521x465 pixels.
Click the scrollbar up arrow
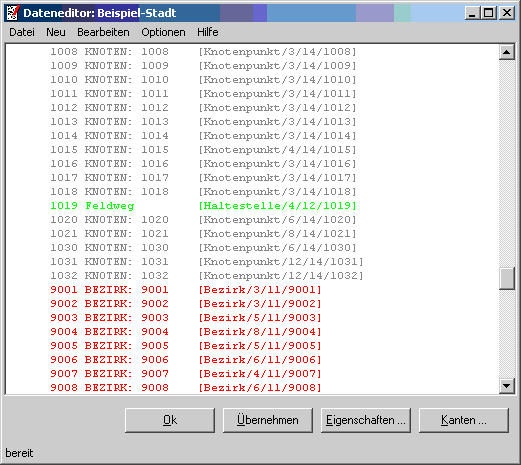(x=507, y=52)
